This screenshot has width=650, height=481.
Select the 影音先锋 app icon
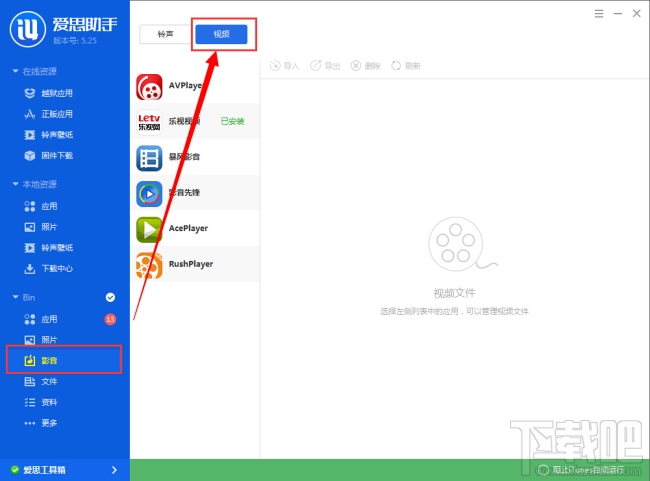pyautogui.click(x=149, y=194)
